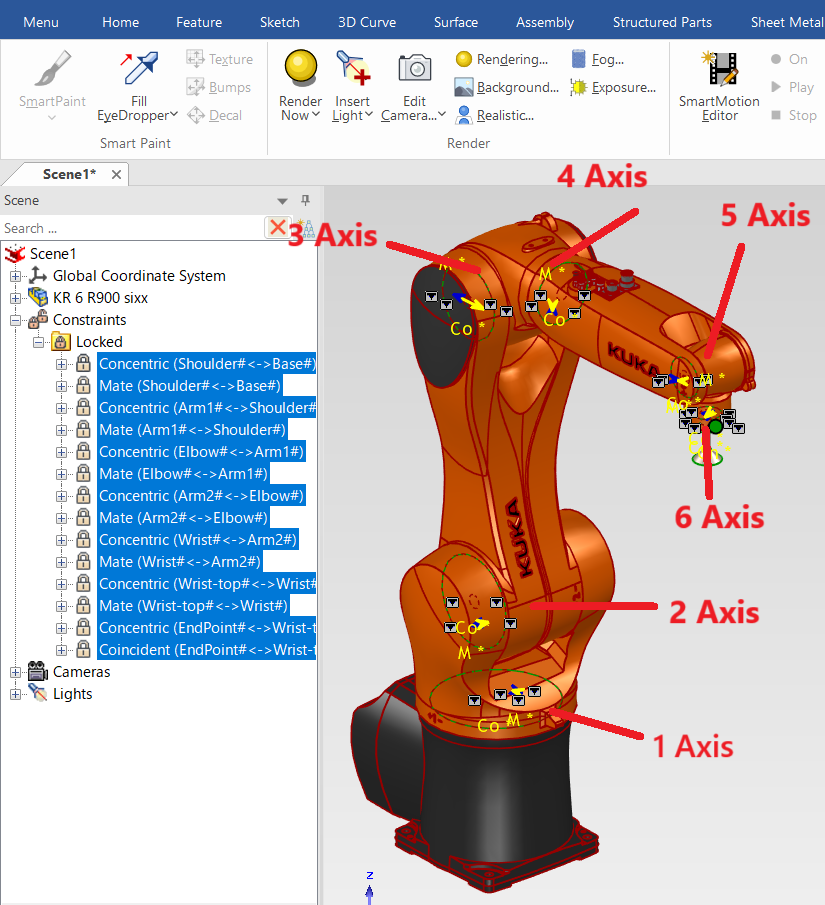The width and height of the screenshot is (825, 905).
Task: Open the Scene panel dropdown arrow
Action: pyautogui.click(x=282, y=201)
